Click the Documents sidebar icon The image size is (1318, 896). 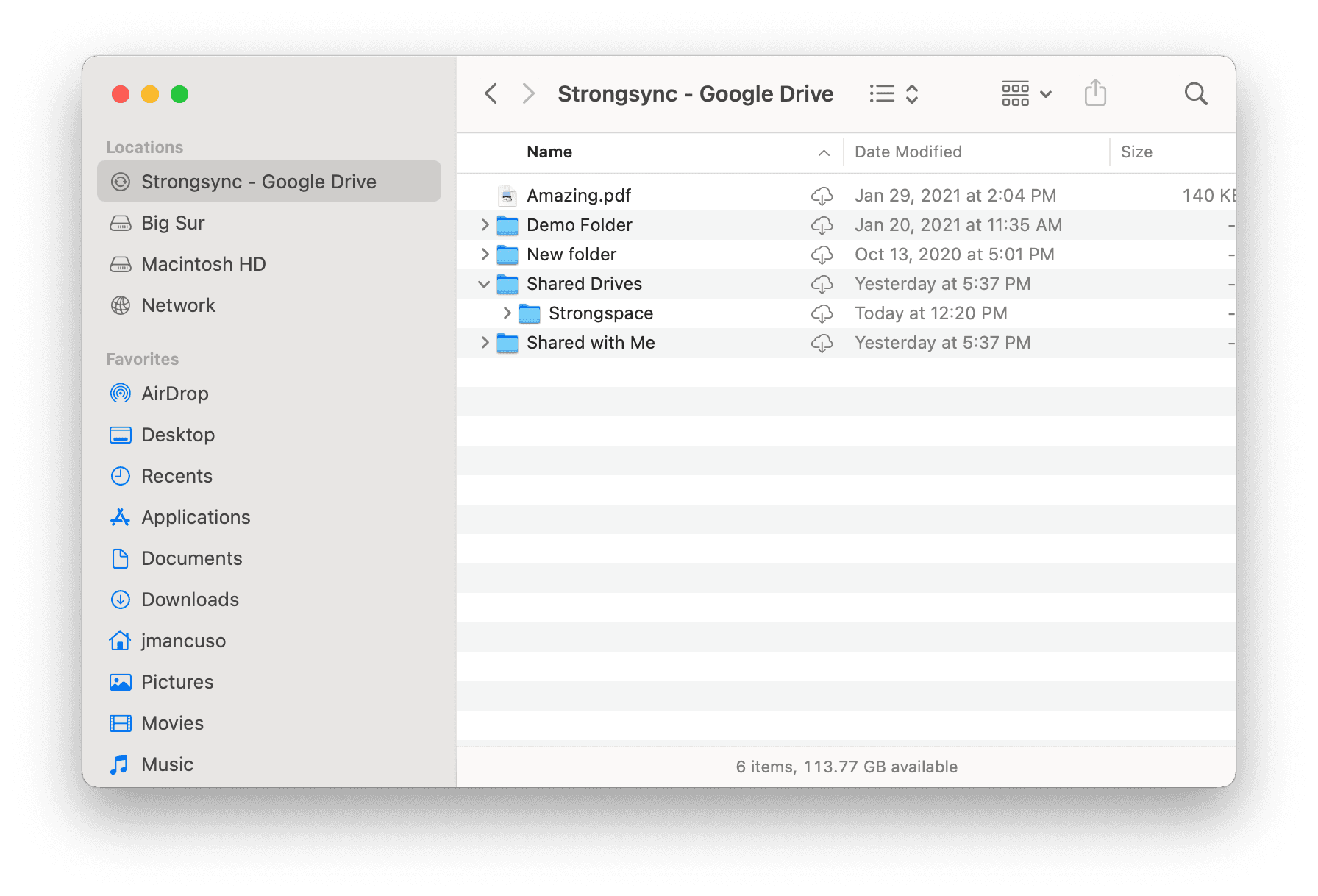pyautogui.click(x=121, y=558)
